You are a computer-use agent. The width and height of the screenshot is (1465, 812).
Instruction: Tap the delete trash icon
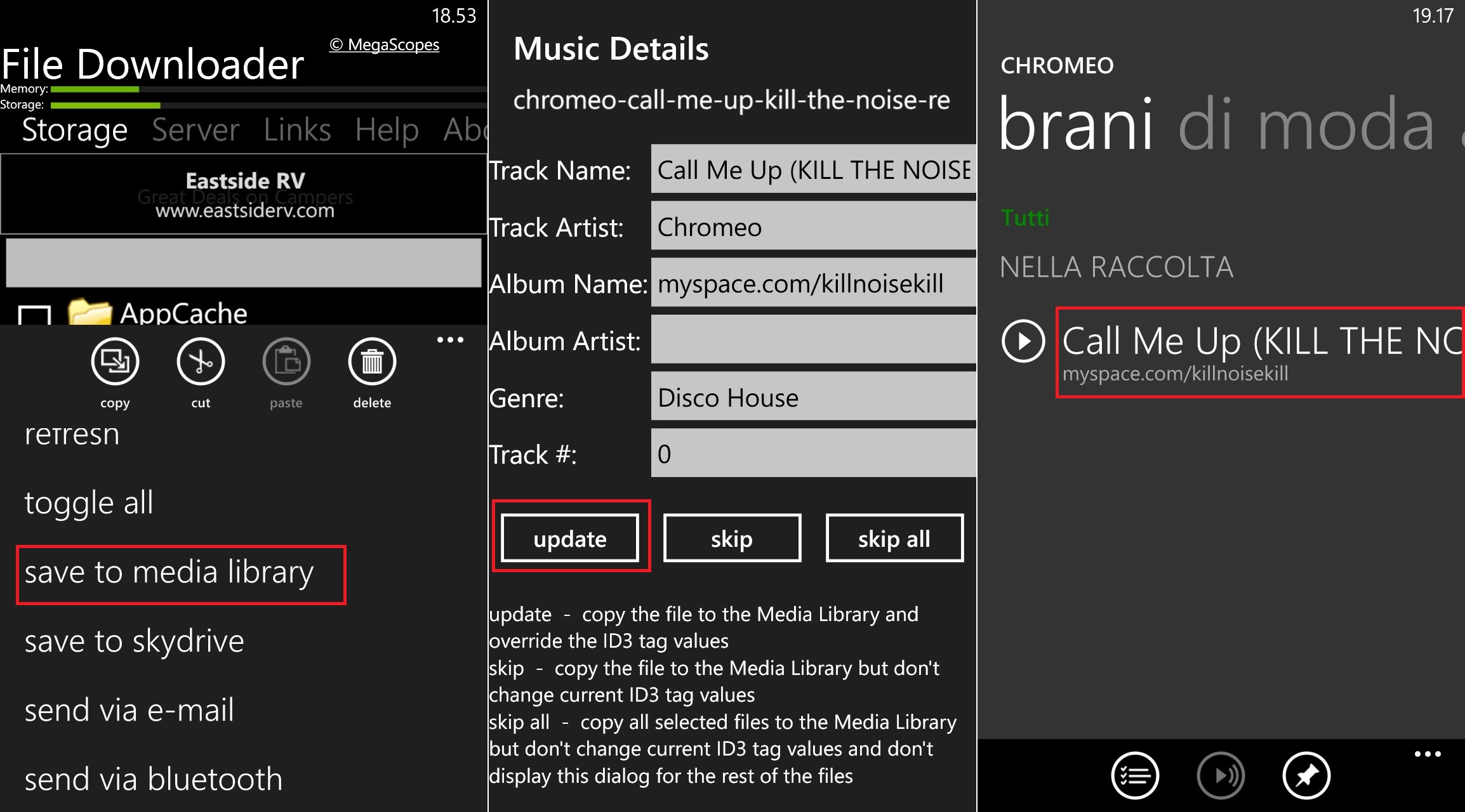click(x=372, y=362)
